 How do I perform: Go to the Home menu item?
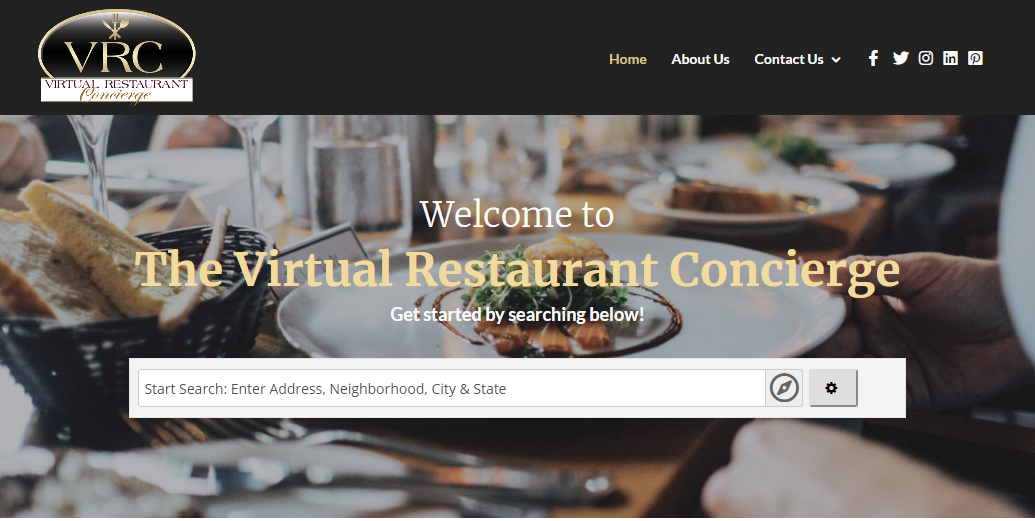pos(628,59)
